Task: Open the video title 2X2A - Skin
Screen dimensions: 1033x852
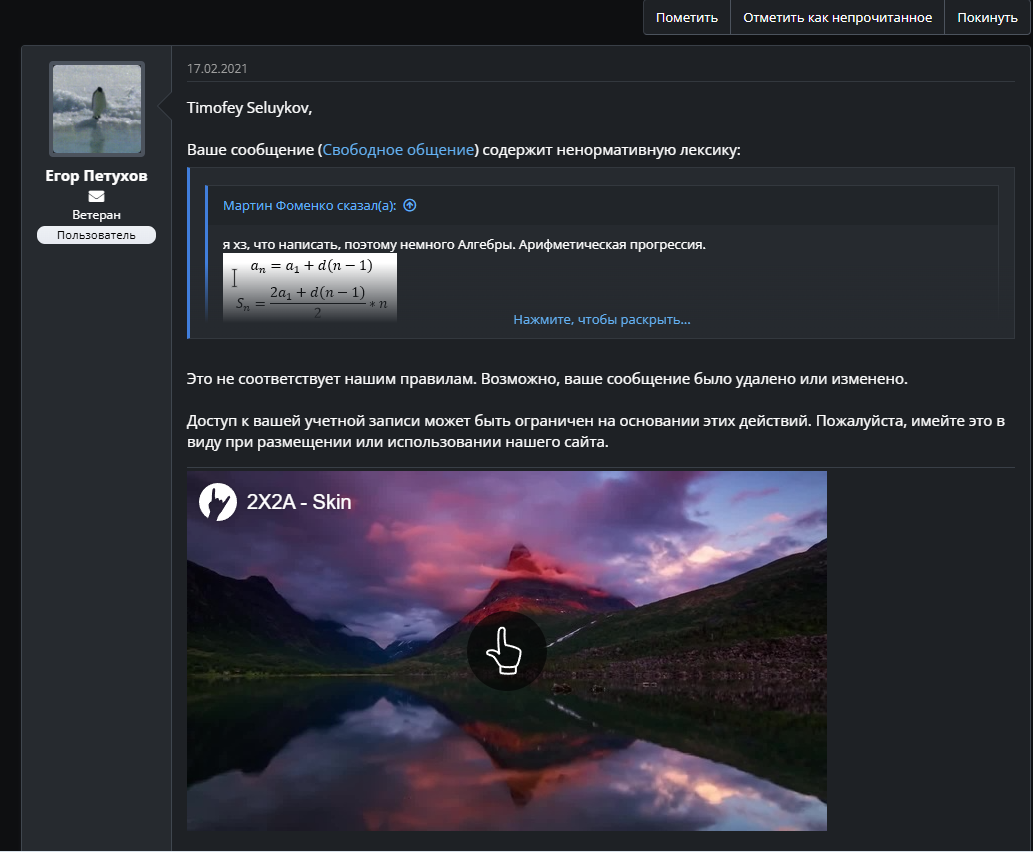Action: click(299, 502)
